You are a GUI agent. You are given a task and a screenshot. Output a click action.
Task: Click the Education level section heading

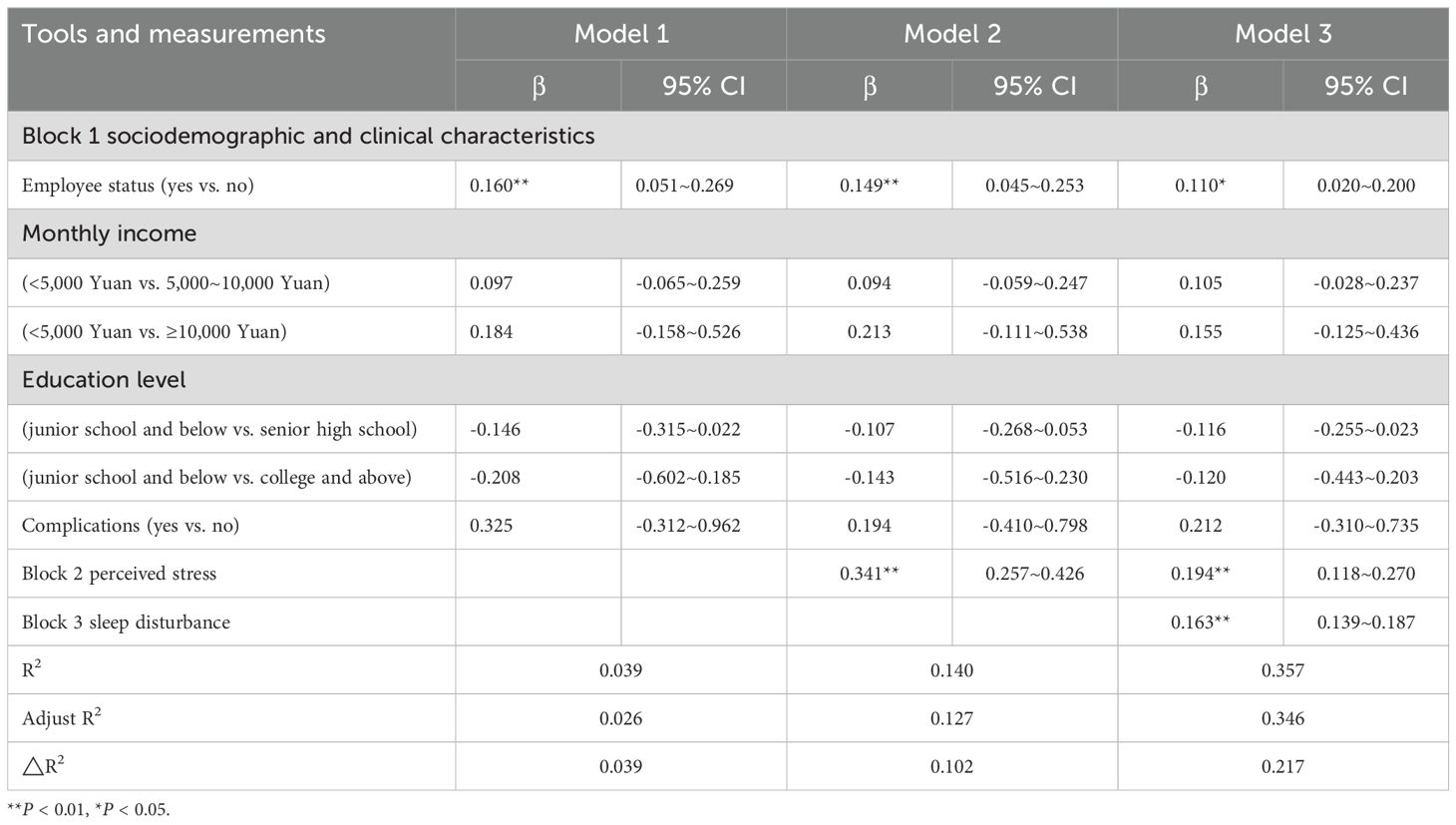tap(104, 380)
